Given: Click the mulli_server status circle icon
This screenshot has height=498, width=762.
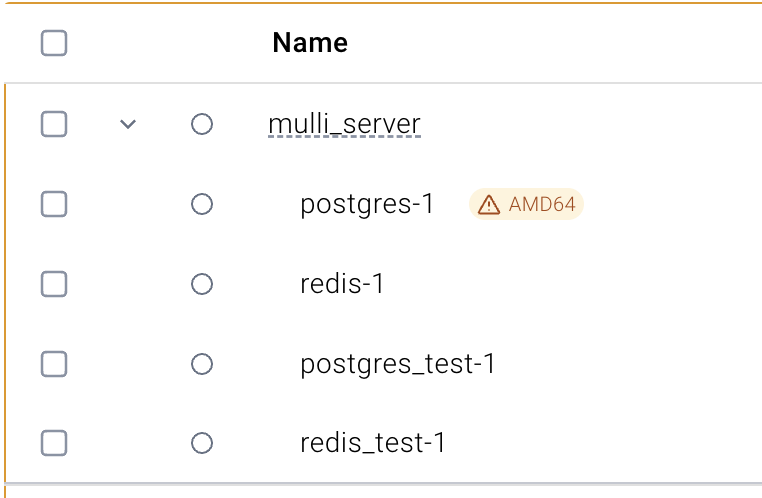Looking at the screenshot, I should [x=202, y=124].
